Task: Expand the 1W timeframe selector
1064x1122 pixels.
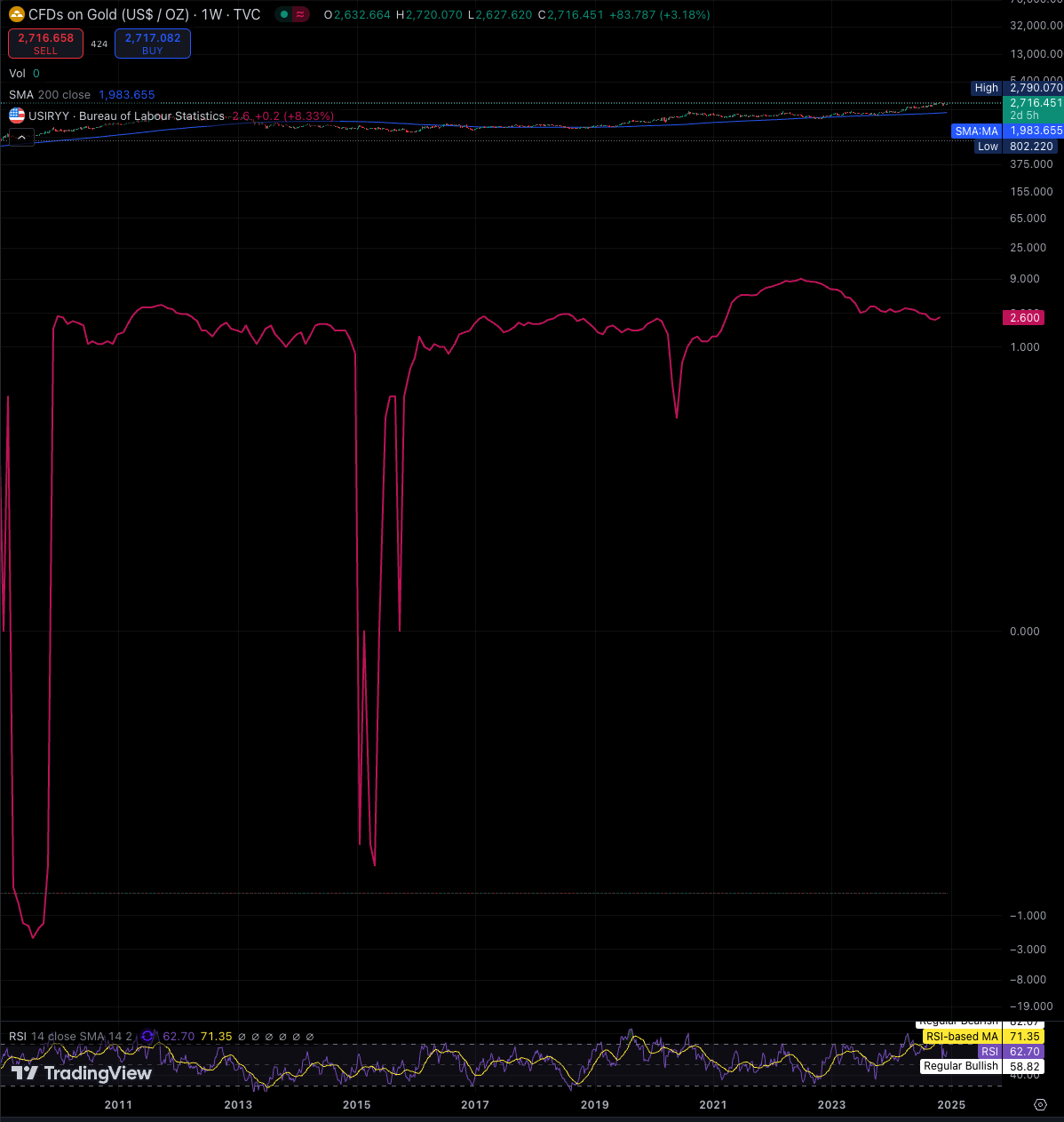Action: pos(211,13)
